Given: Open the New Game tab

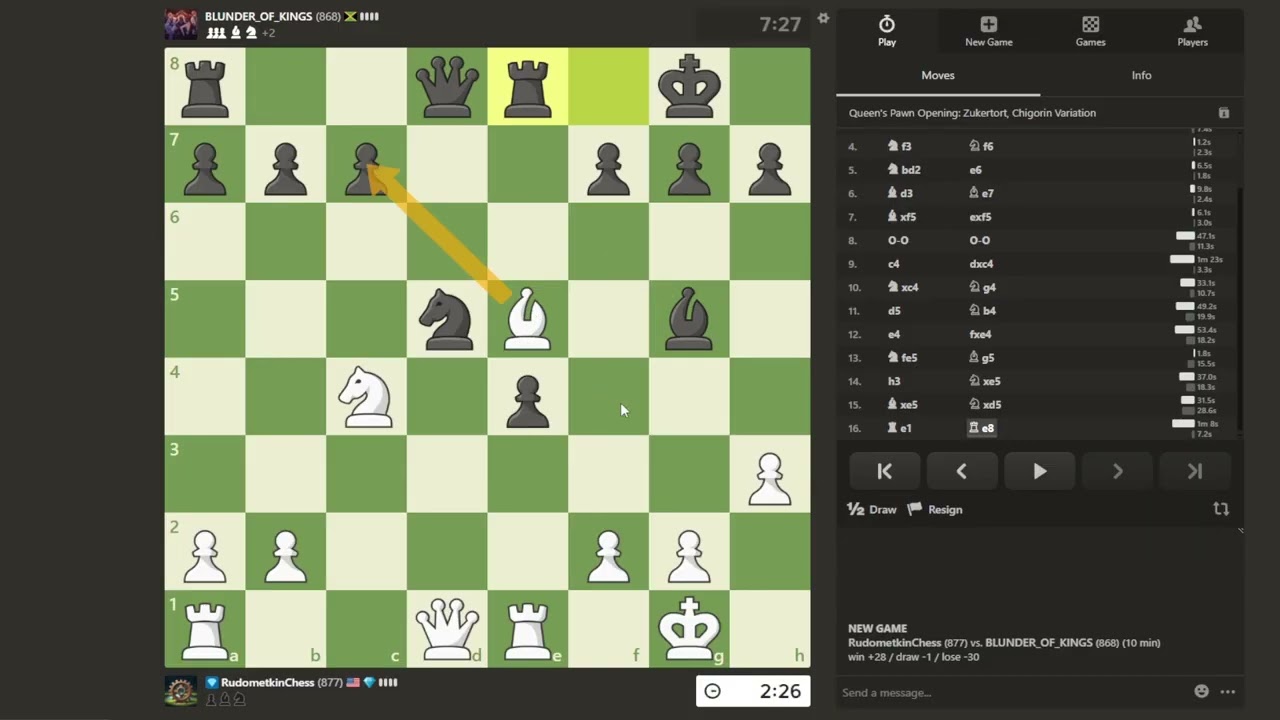Looking at the screenshot, I should (x=988, y=31).
